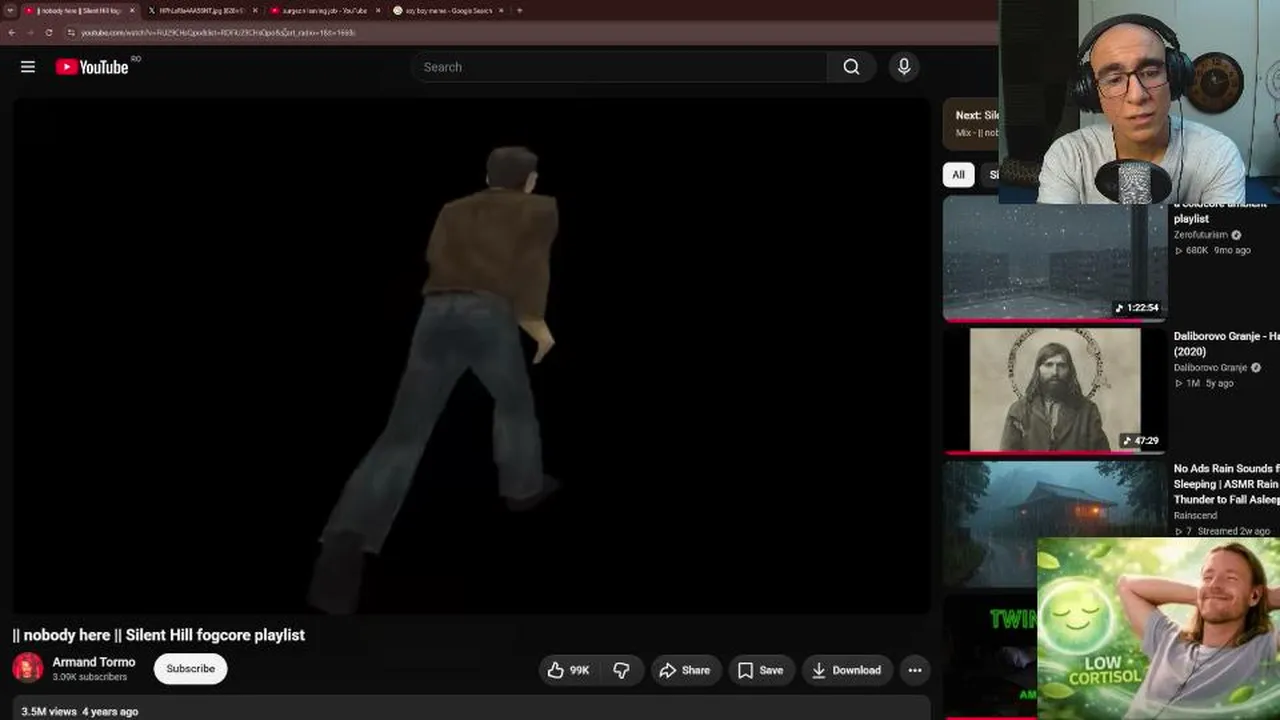Visit the Rainscend channel
The width and height of the screenshot is (1280, 720).
click(x=1196, y=516)
